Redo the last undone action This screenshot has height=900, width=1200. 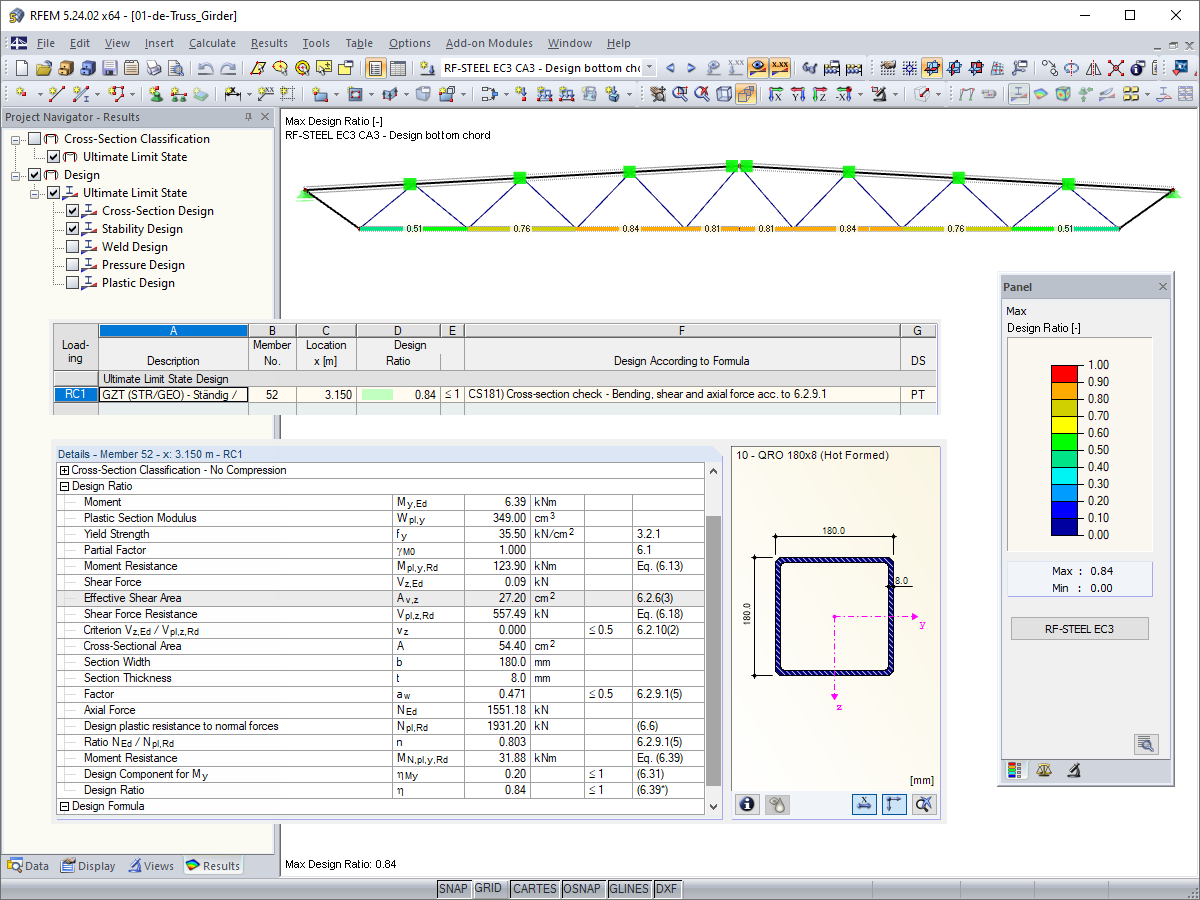[228, 68]
